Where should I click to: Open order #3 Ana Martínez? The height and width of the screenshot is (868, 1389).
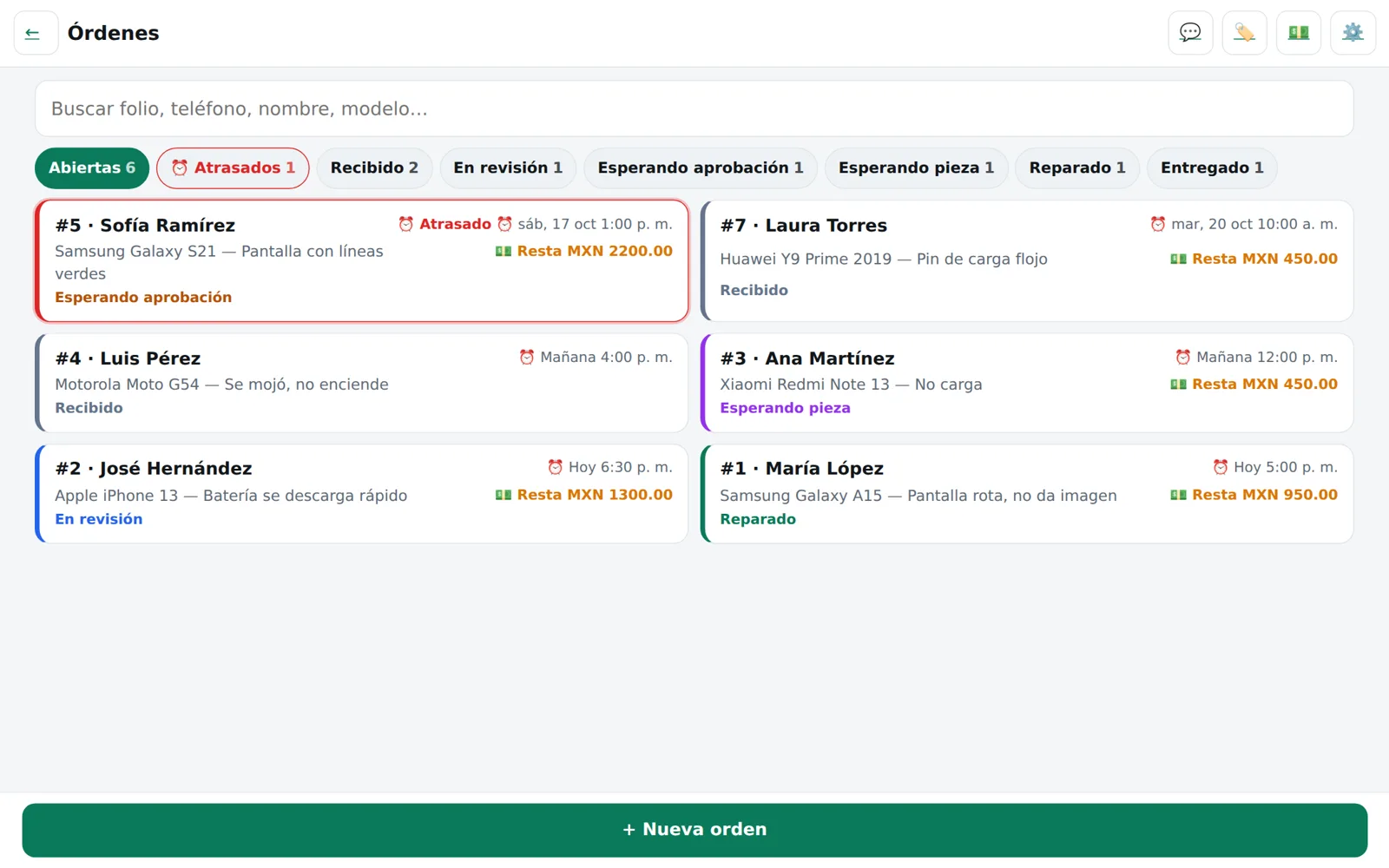pyautogui.click(x=1027, y=383)
